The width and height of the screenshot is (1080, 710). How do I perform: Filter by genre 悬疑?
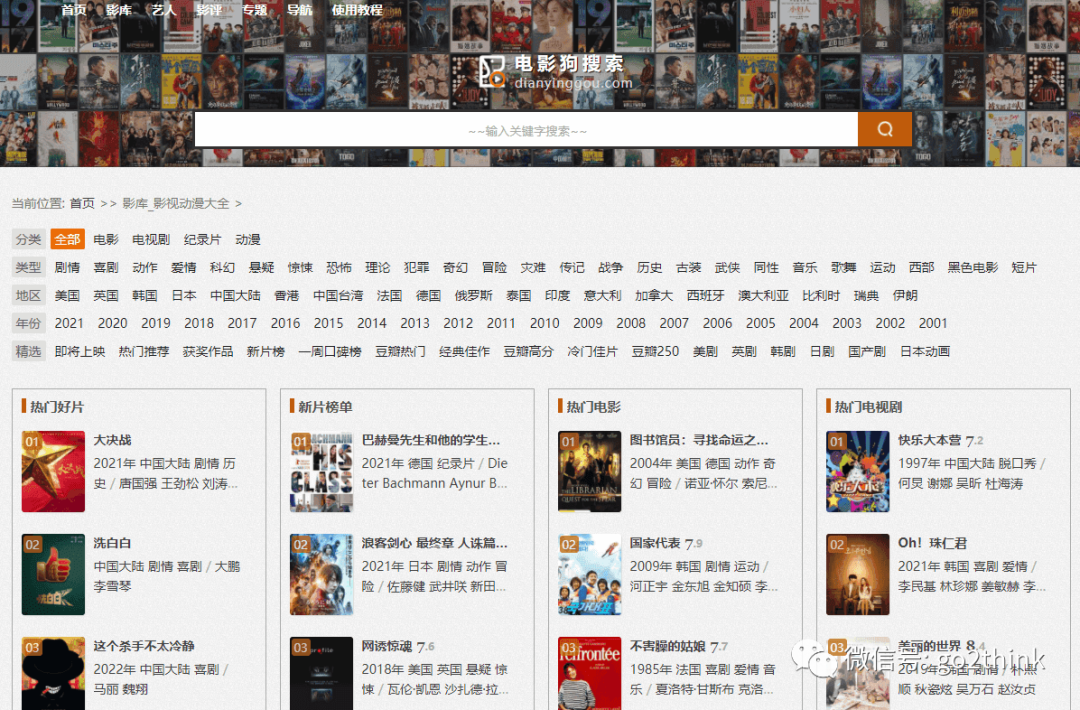[262, 267]
